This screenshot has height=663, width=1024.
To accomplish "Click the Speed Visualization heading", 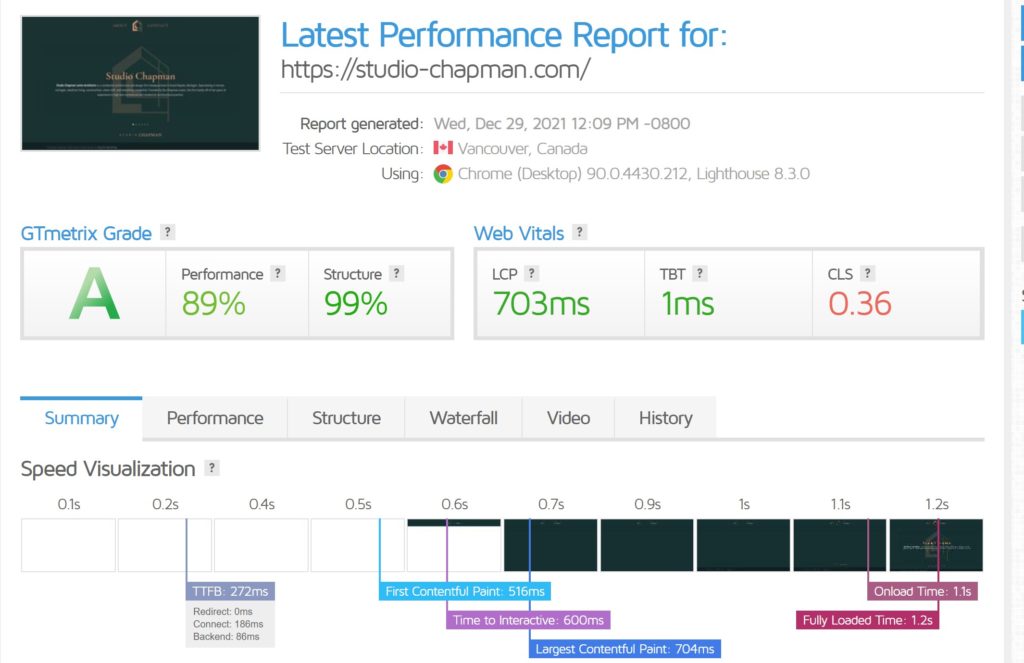I will click(108, 469).
